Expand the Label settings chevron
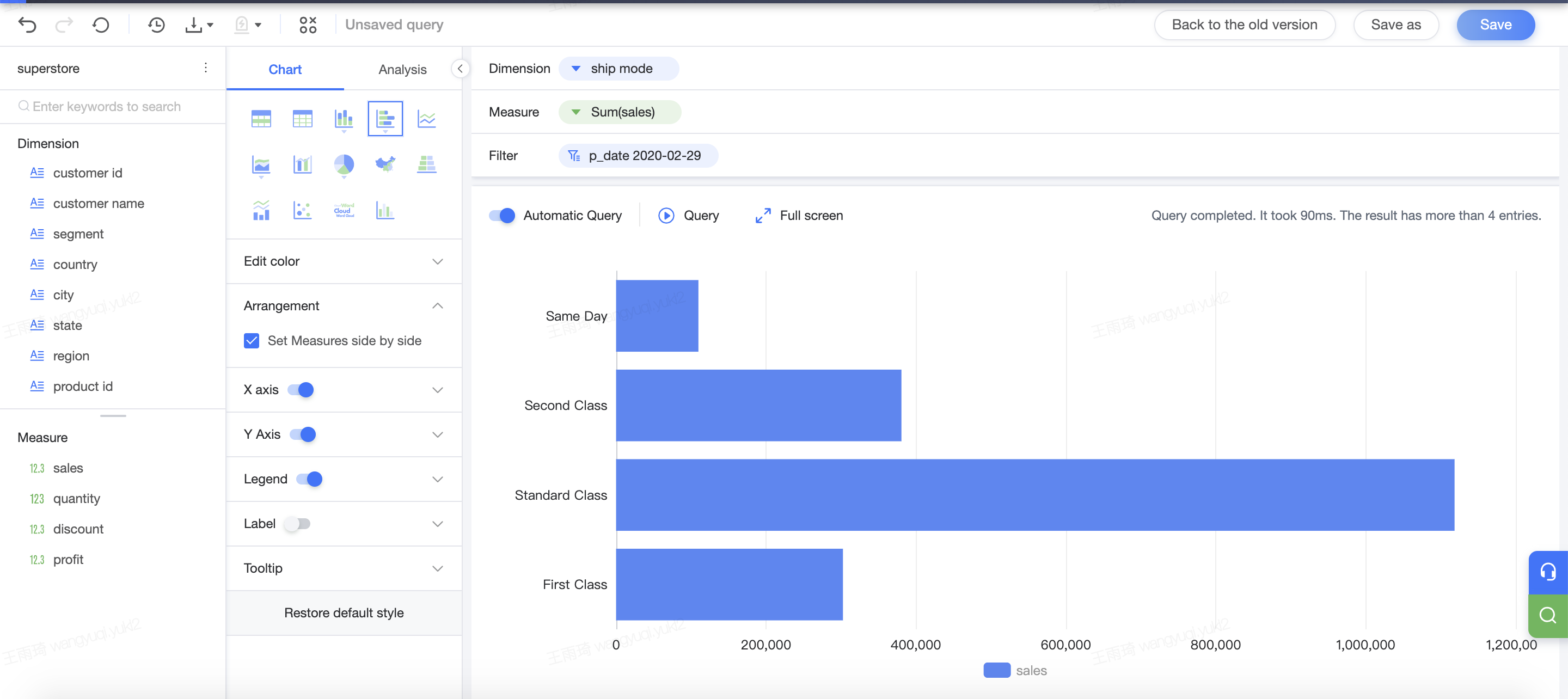This screenshot has width=1568, height=699. [x=437, y=524]
